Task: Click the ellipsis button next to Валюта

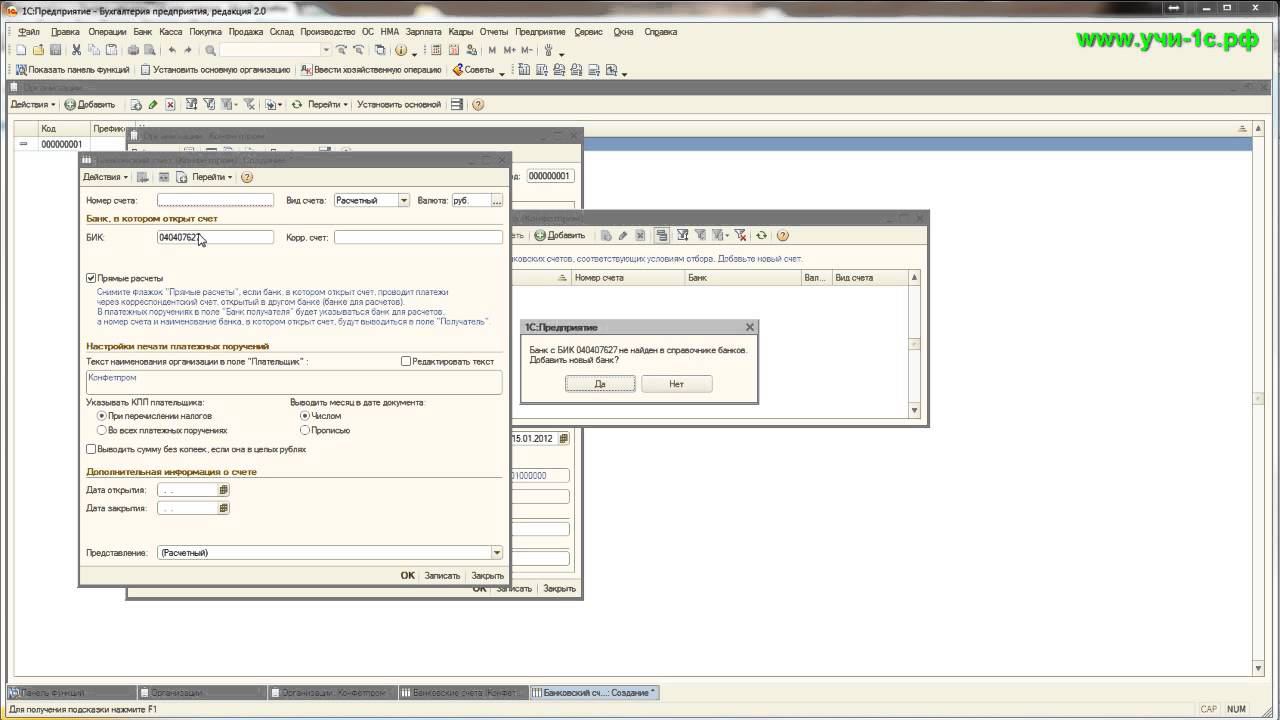Action: 497,200
